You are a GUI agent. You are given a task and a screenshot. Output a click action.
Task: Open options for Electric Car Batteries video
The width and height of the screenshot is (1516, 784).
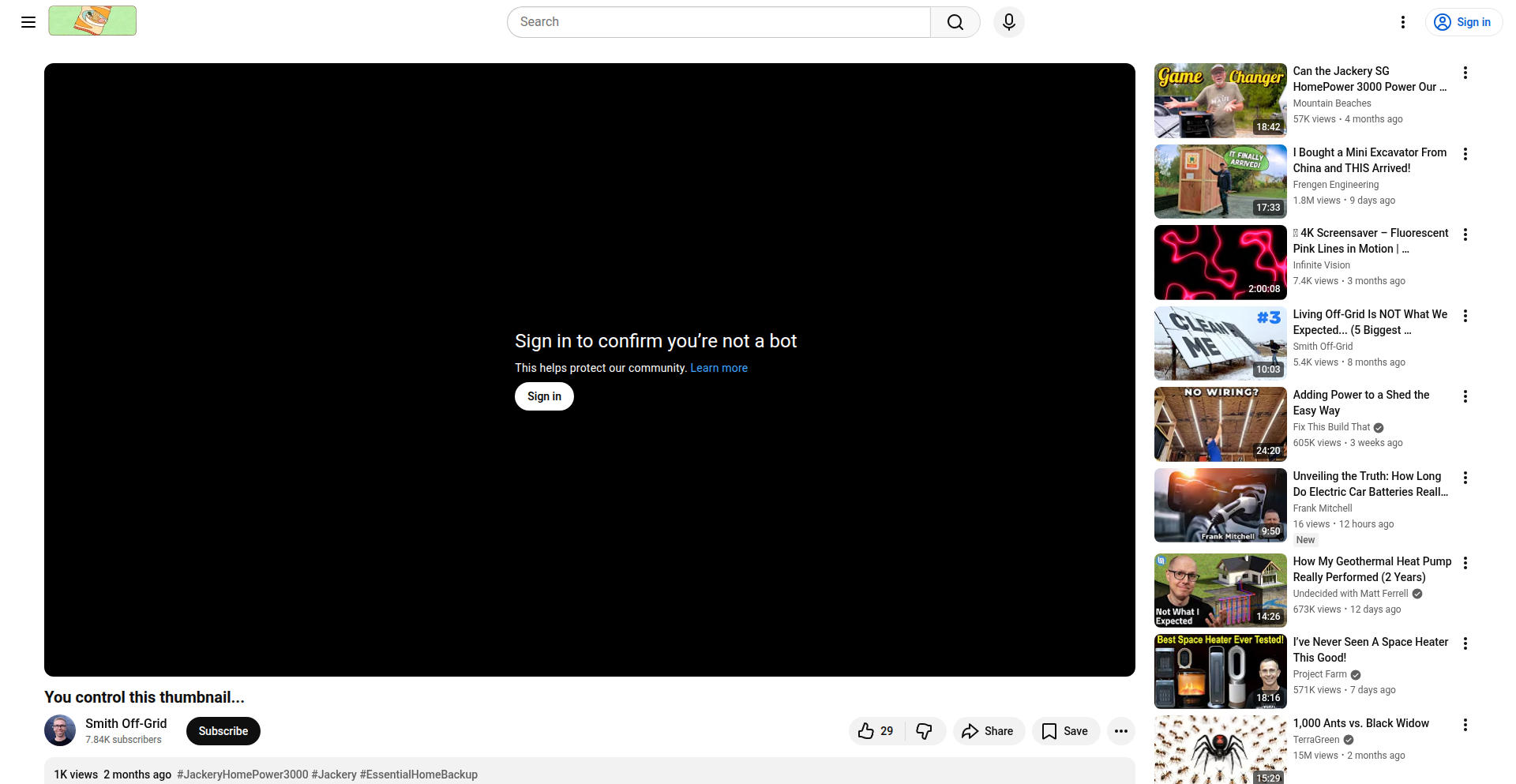(x=1465, y=478)
